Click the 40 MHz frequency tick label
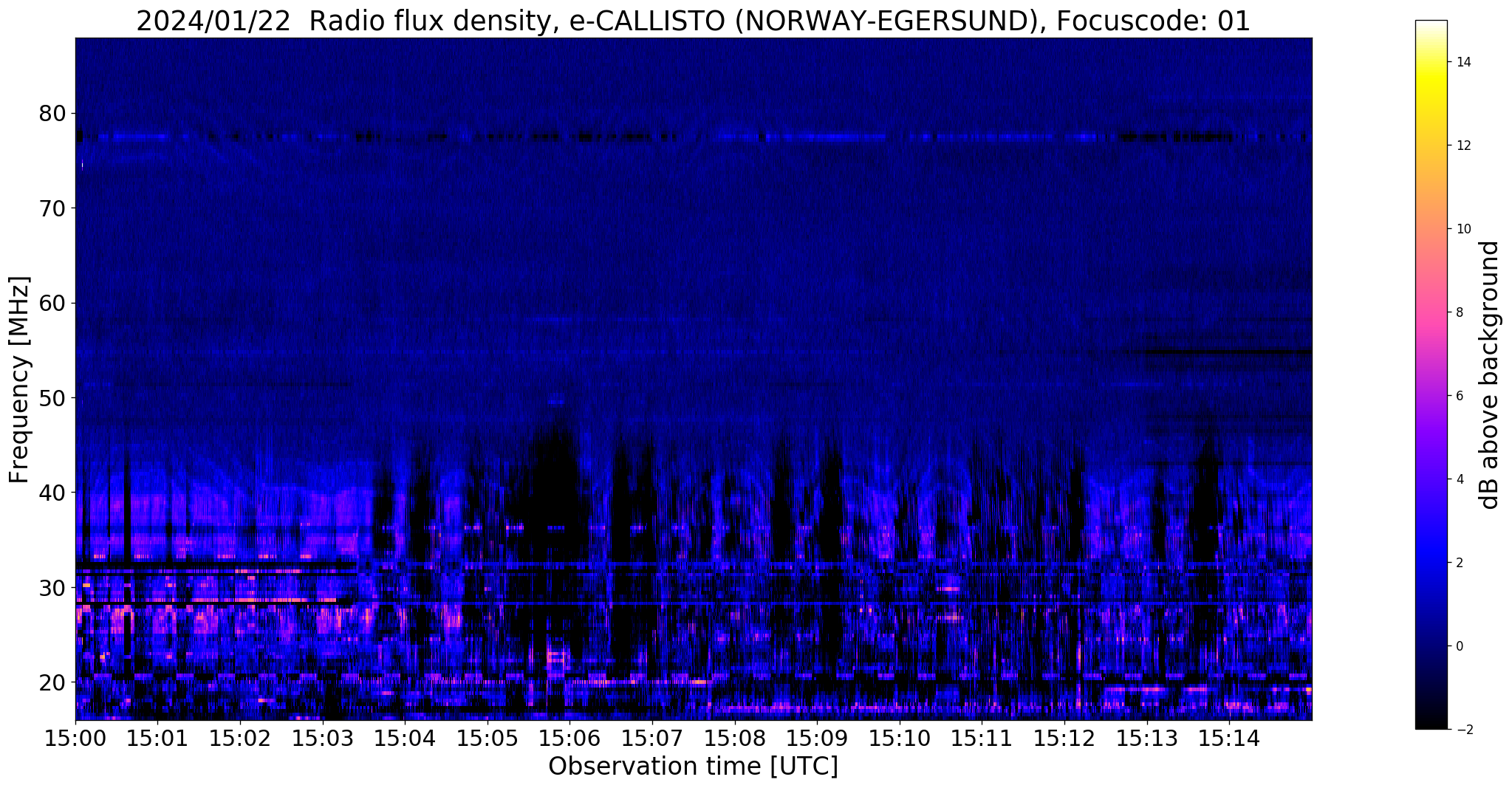 [52, 492]
